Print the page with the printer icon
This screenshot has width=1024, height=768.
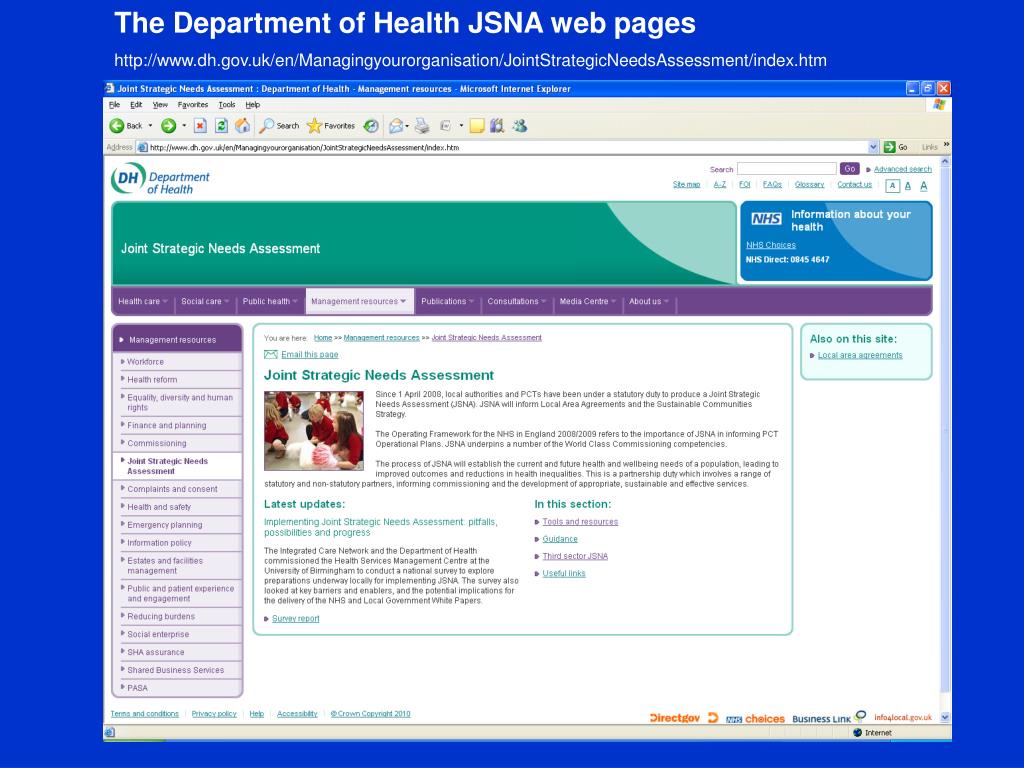click(x=423, y=125)
